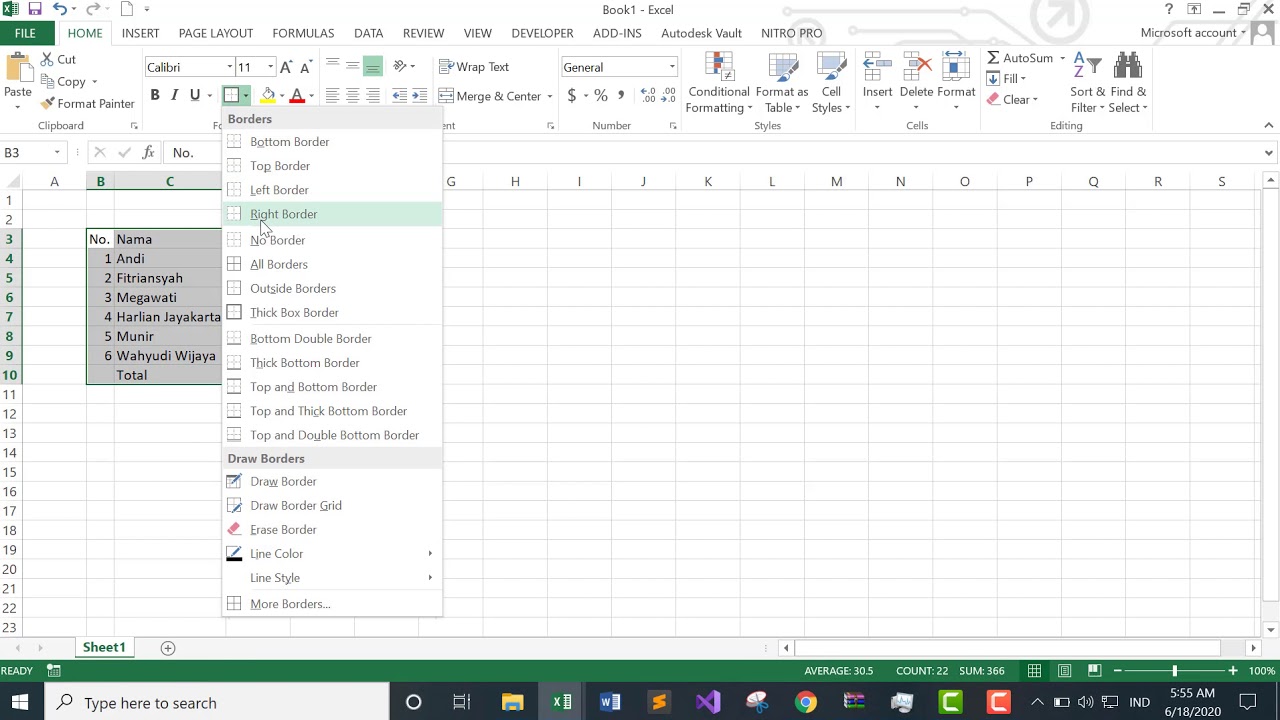Click the Insert cells icon
The width and height of the screenshot is (1280, 720).
point(877,67)
